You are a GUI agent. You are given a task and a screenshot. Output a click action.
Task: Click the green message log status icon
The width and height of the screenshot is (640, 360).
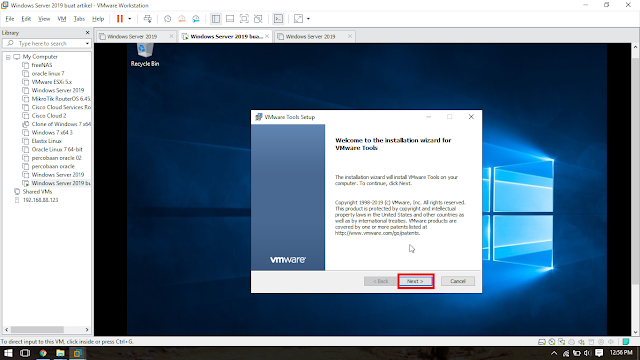pos(626,342)
